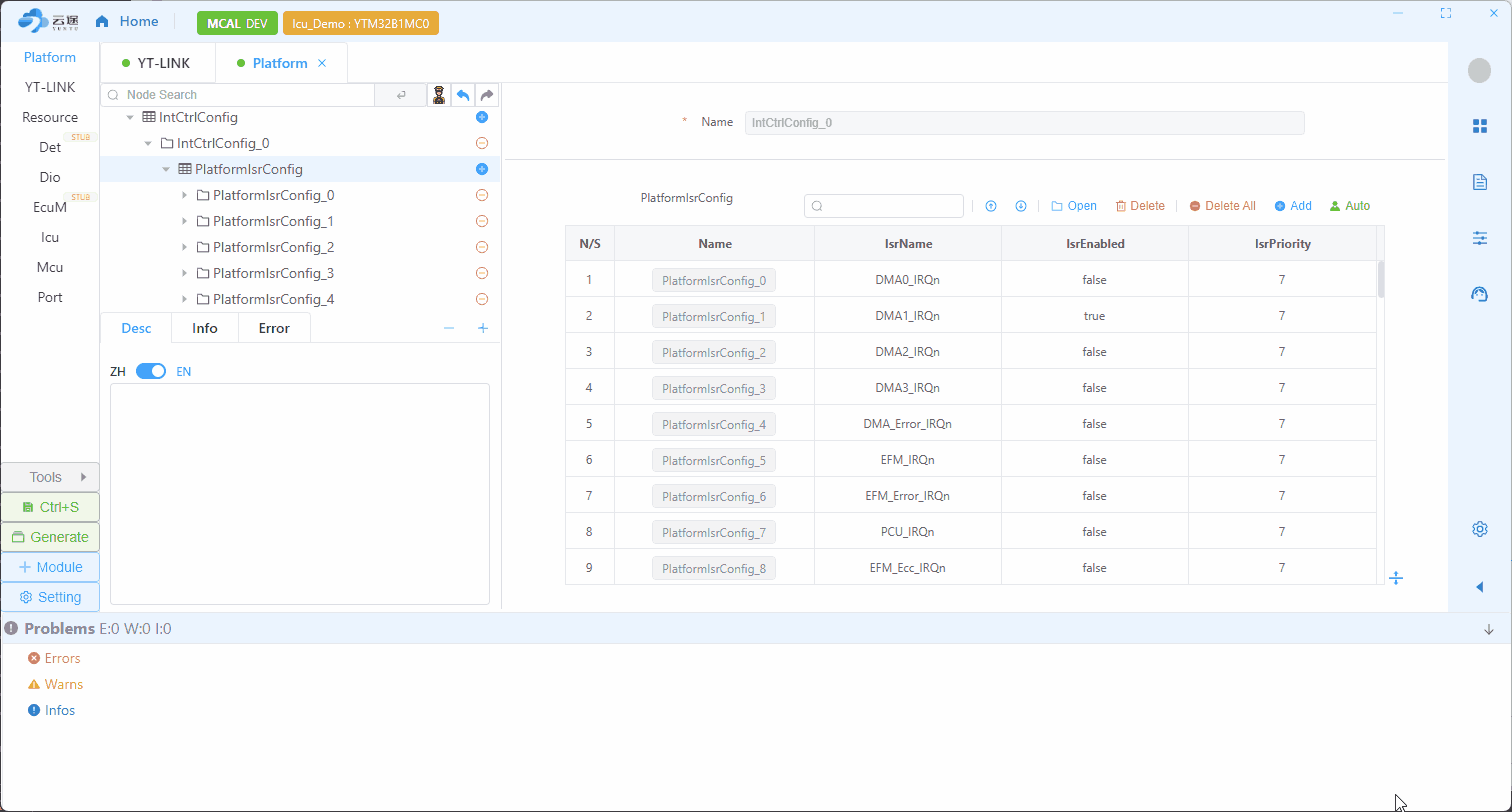
Task: Switch to the Error tab
Action: (274, 328)
